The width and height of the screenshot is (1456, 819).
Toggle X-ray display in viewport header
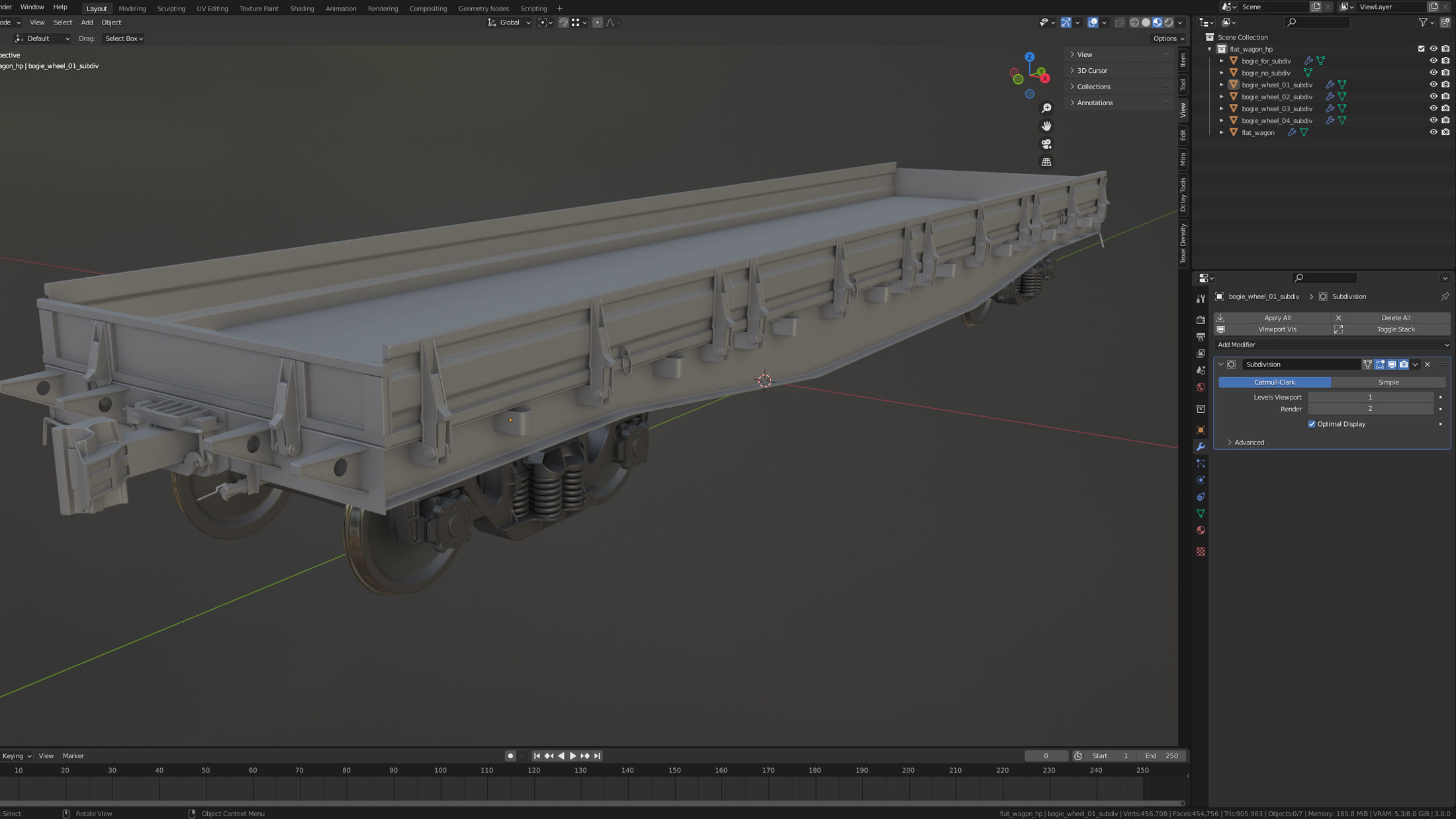(1119, 22)
